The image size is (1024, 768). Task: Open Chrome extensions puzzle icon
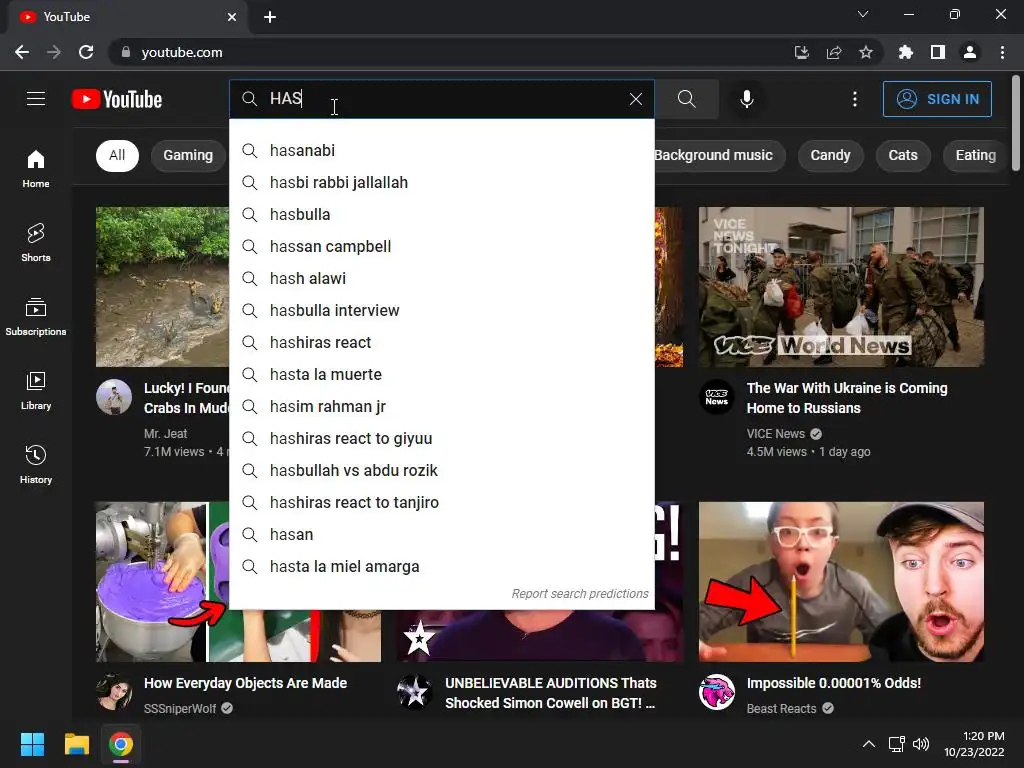(906, 52)
